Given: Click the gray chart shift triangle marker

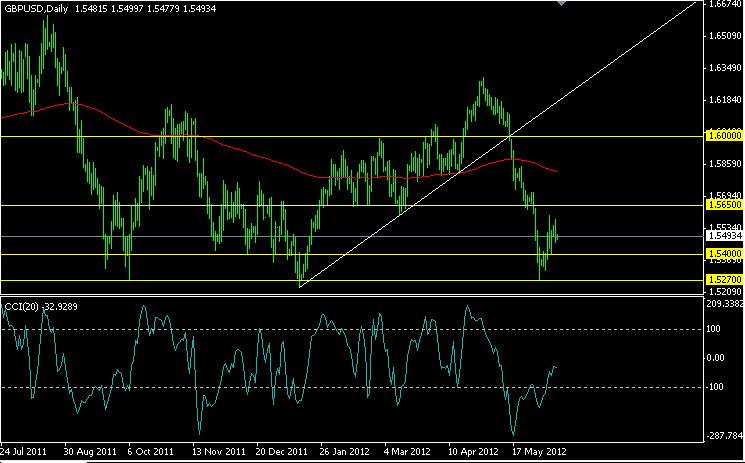Looking at the screenshot, I should tap(562, 2).
